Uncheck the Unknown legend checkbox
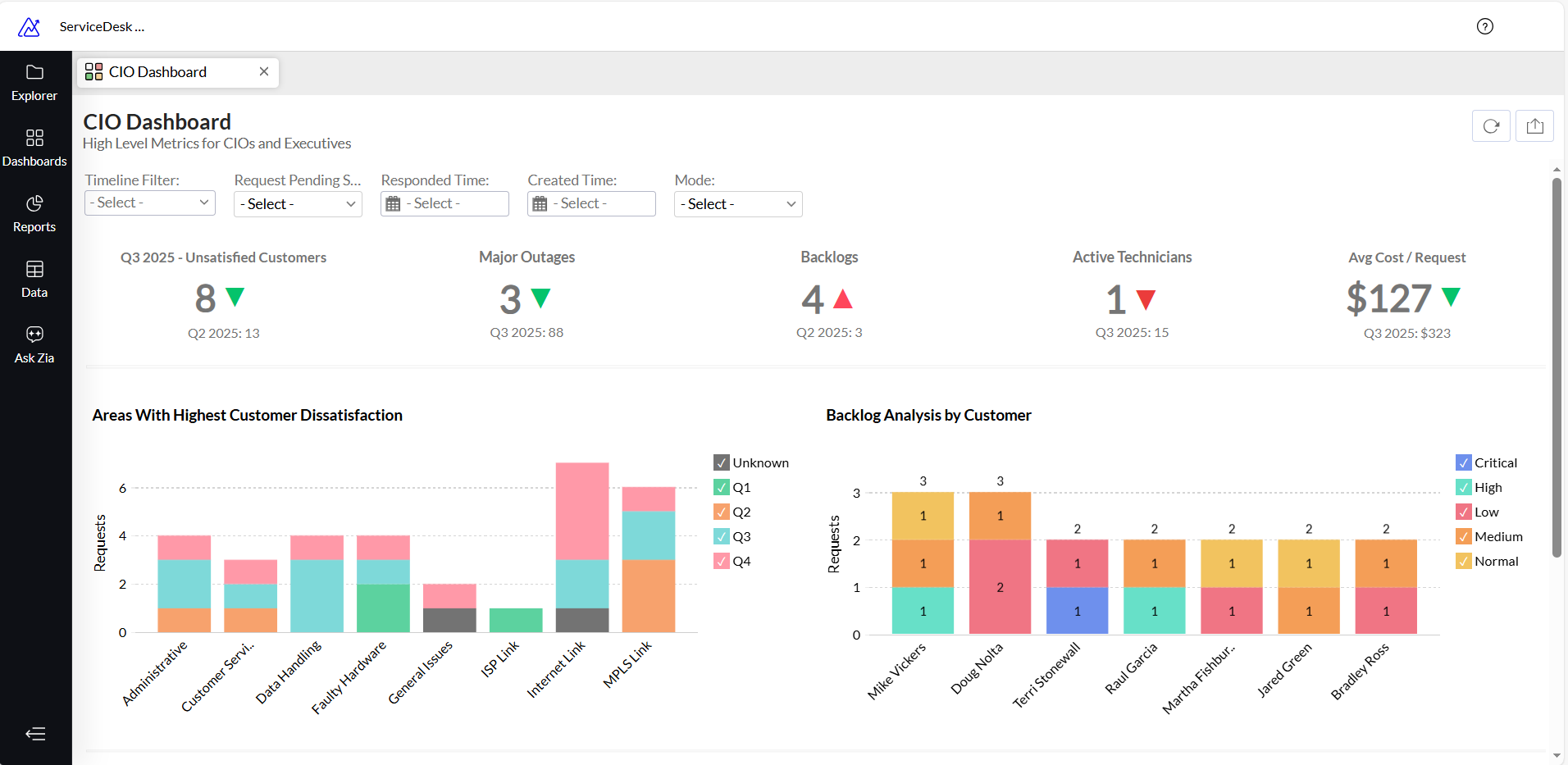This screenshot has width=1568, height=765. (722, 462)
